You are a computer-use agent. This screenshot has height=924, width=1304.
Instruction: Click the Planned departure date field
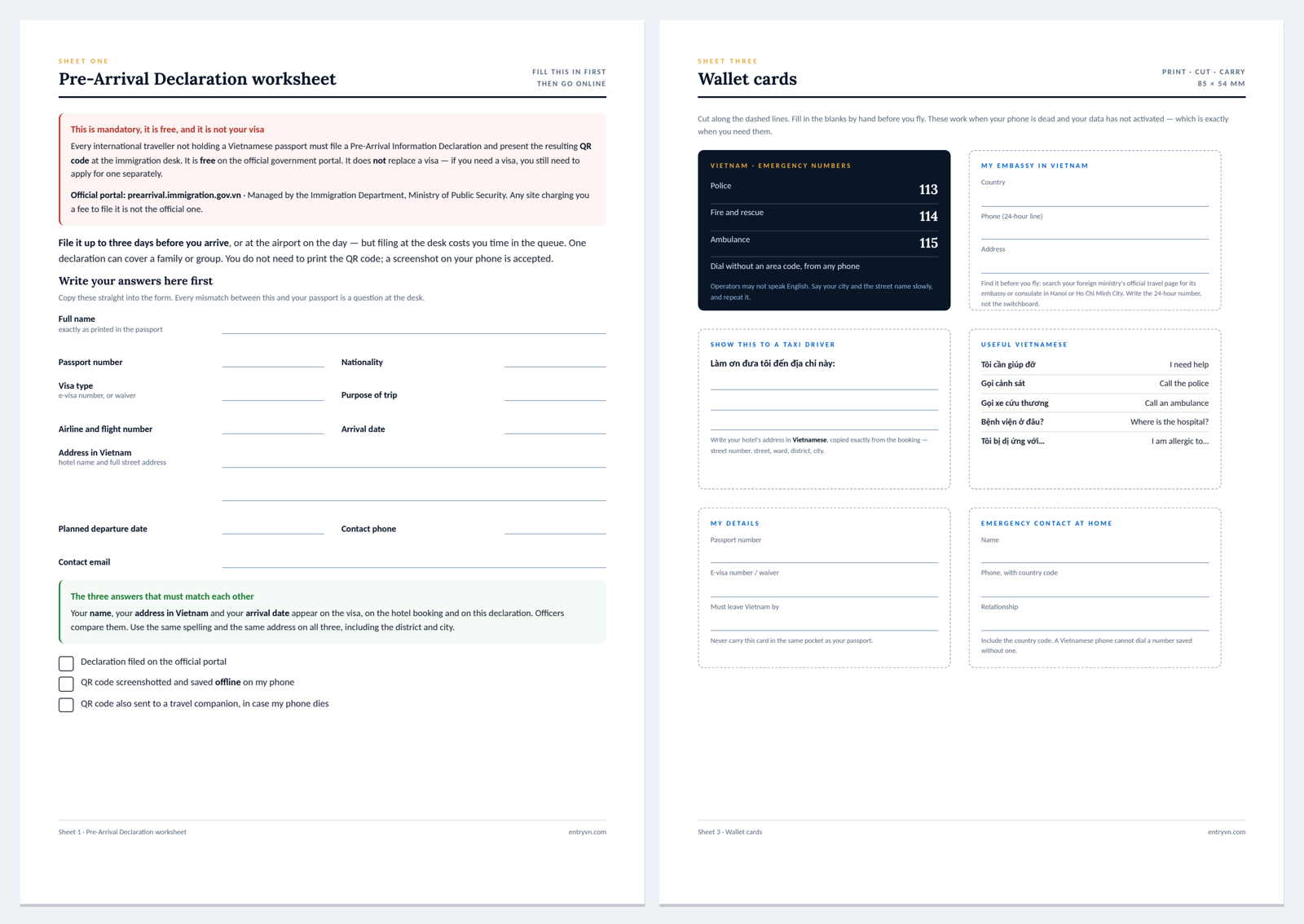point(273,526)
